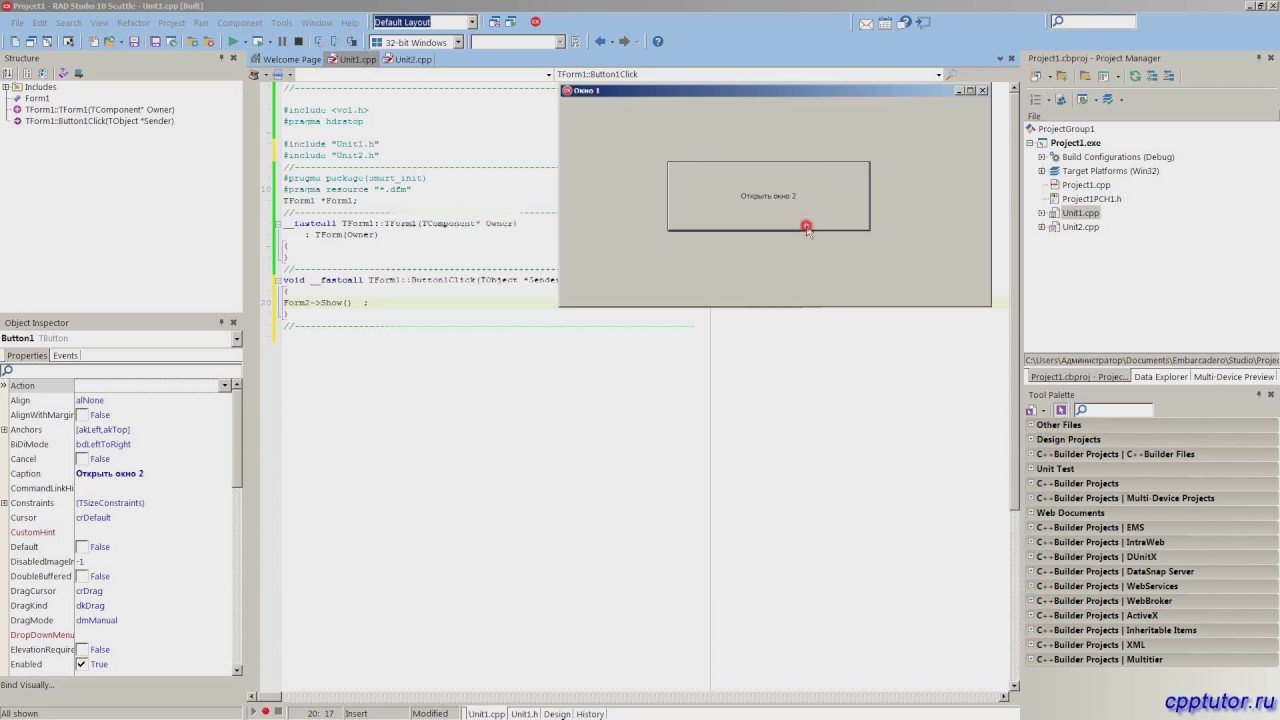
Task: Uncheck the Enabled property checkbox
Action: coord(82,664)
